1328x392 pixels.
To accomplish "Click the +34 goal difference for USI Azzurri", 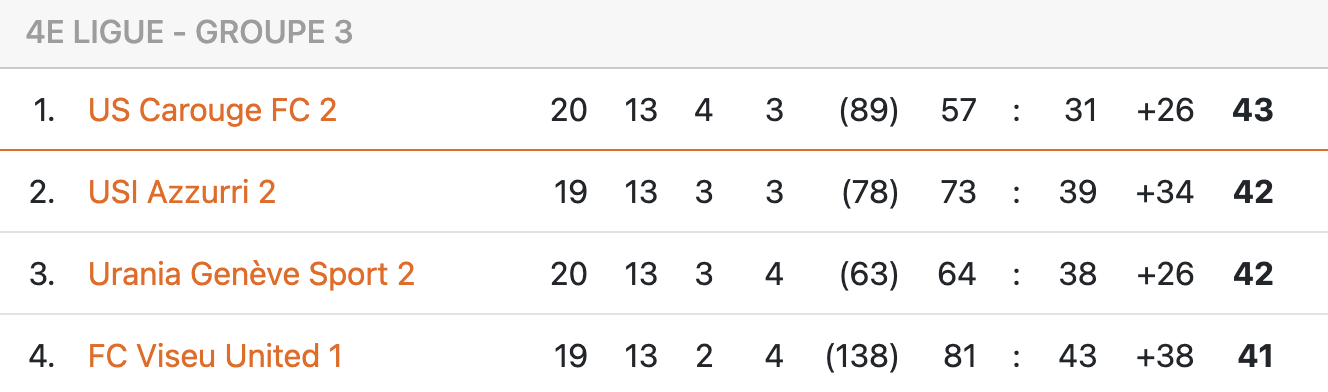I will [x=1165, y=192].
